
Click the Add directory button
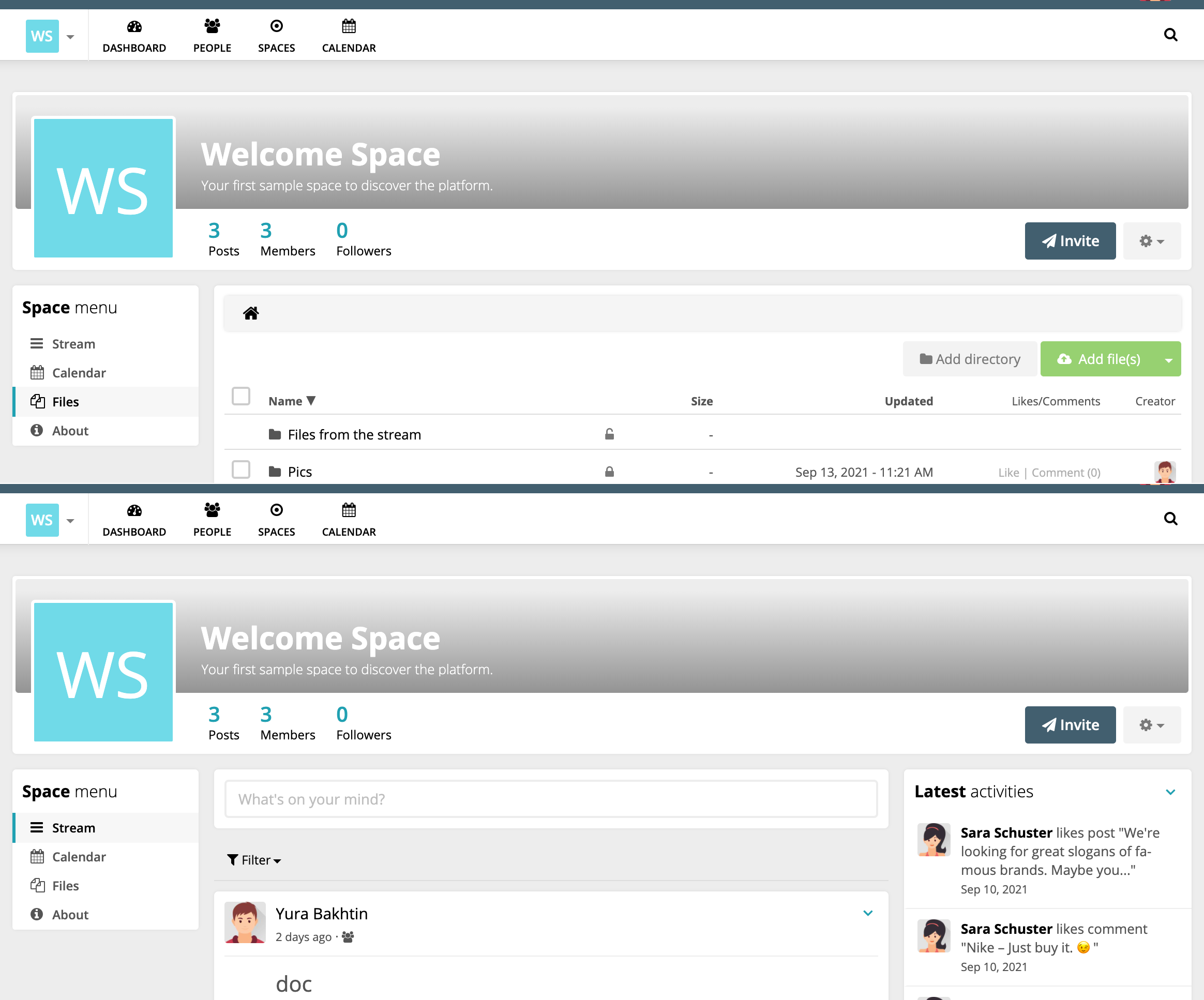(x=970, y=359)
